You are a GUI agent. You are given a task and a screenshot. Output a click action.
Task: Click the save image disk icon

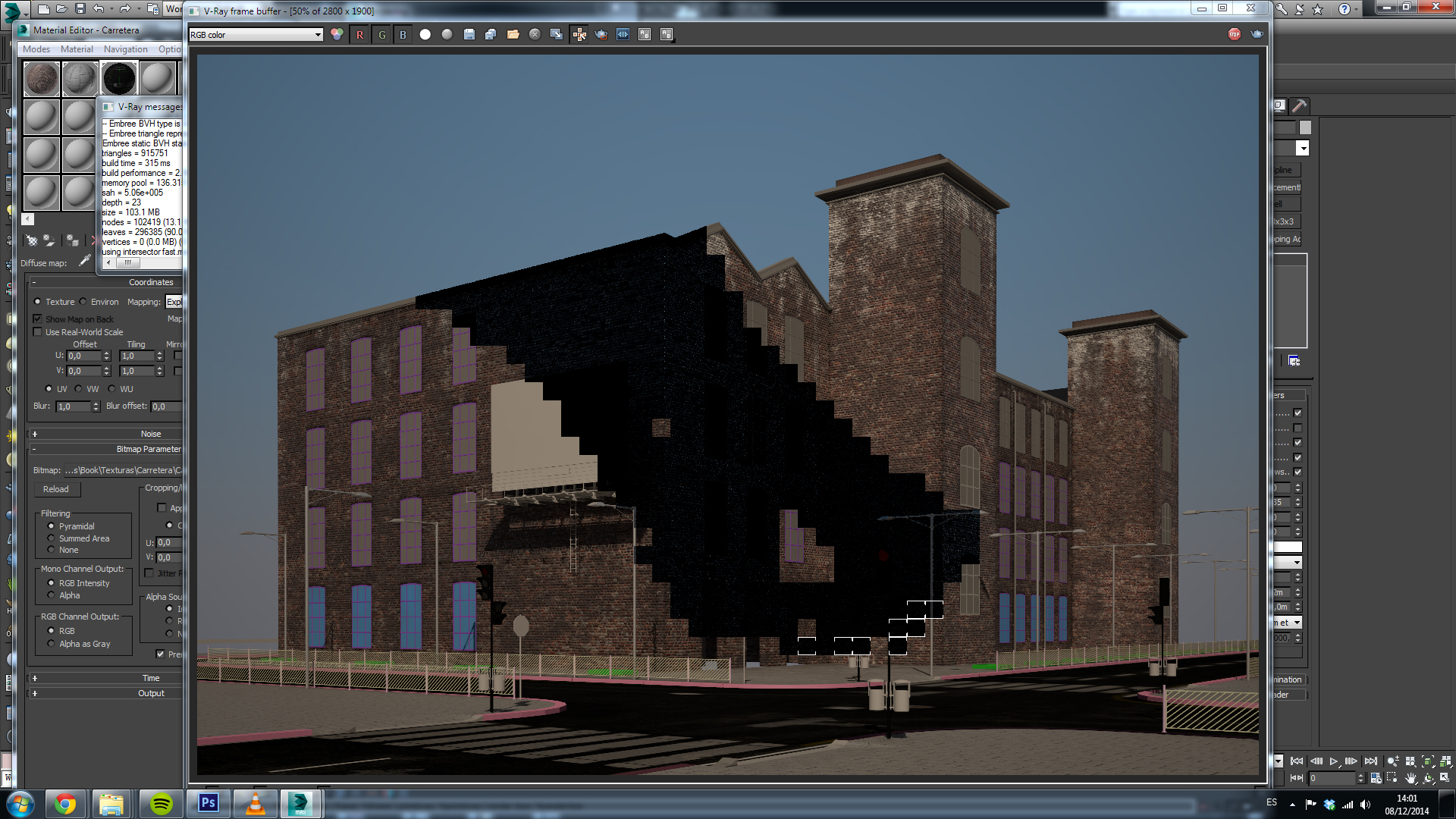[469, 35]
